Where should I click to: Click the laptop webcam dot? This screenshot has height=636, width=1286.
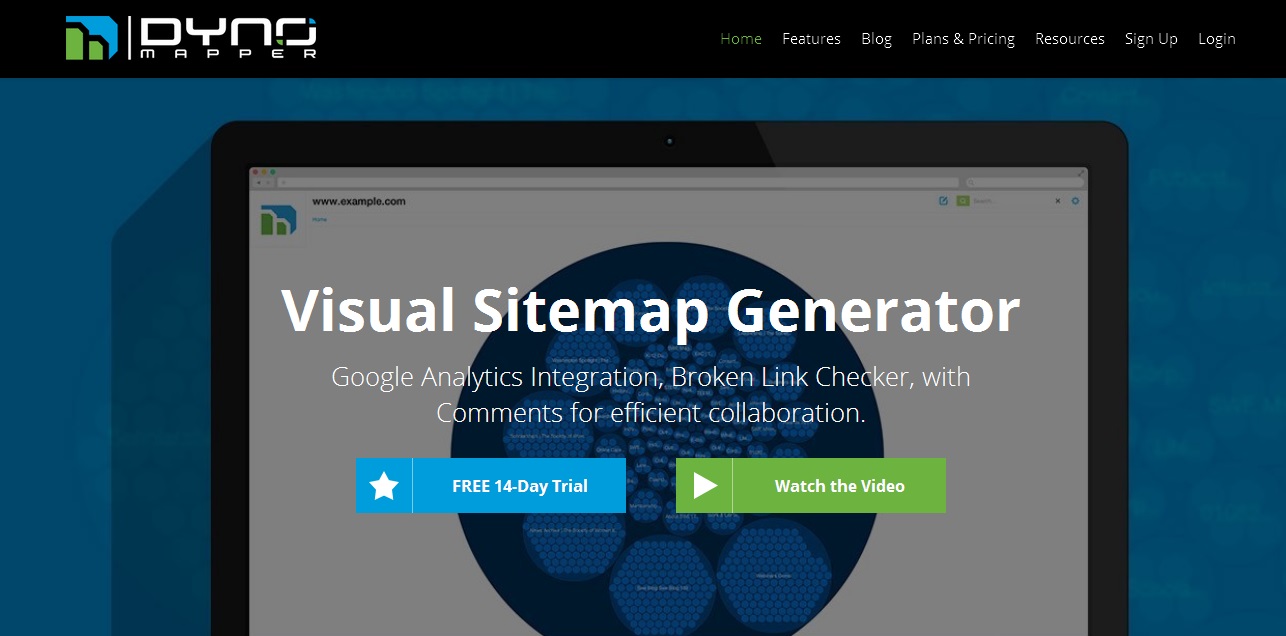pos(669,141)
